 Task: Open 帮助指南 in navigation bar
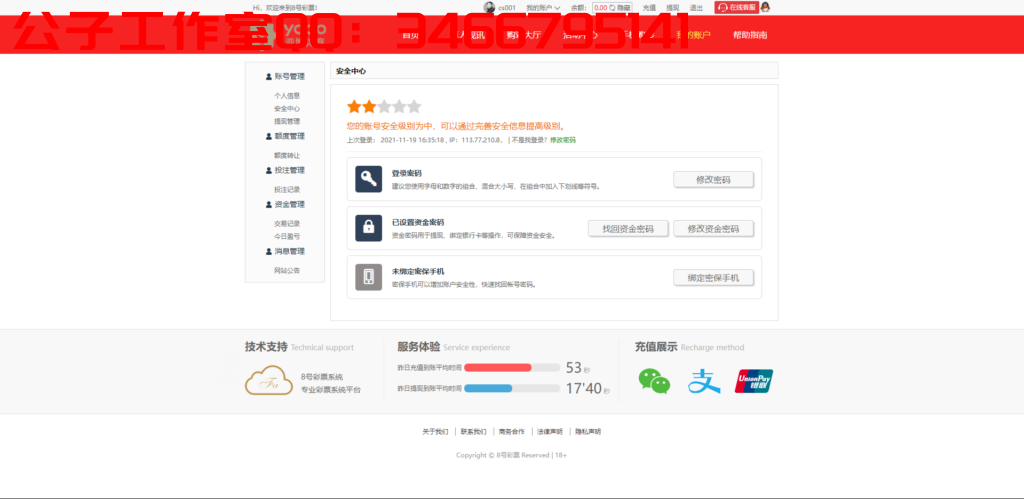[750, 35]
